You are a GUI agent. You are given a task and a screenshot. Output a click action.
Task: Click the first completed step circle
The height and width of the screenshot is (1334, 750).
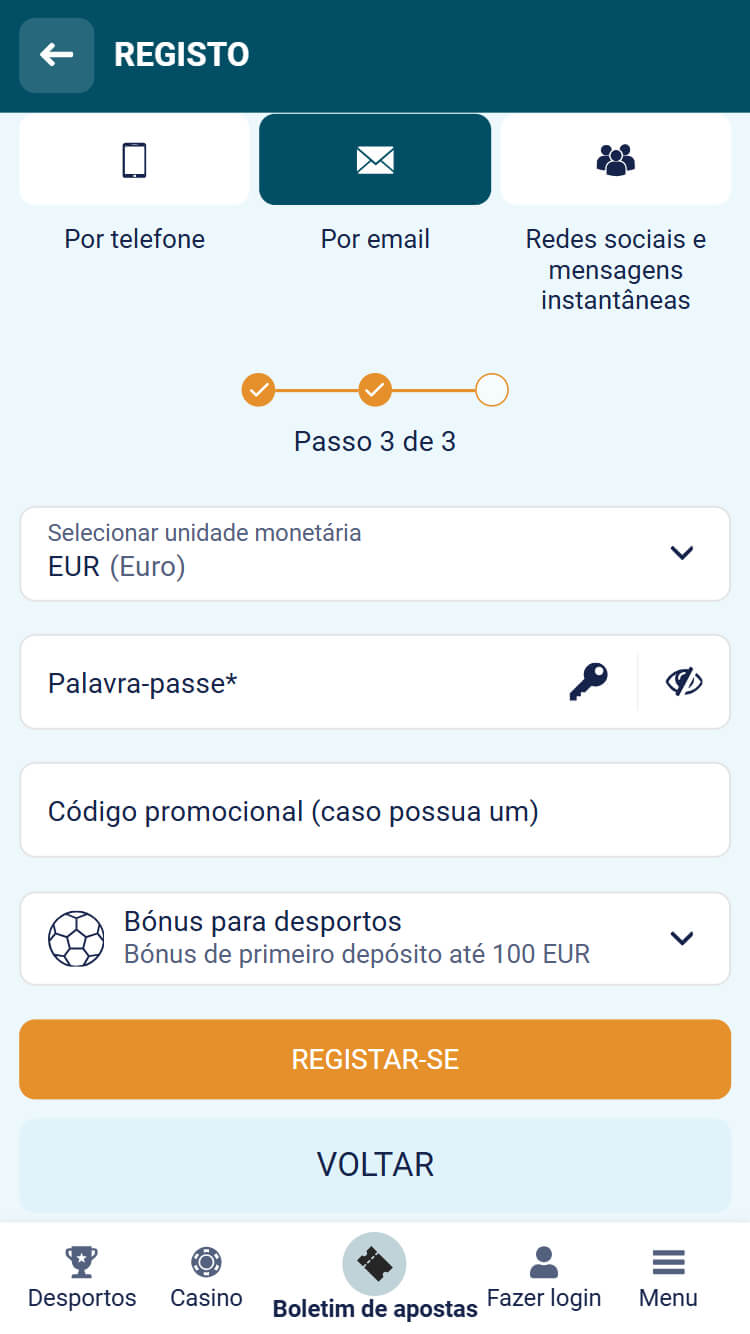tap(258, 389)
